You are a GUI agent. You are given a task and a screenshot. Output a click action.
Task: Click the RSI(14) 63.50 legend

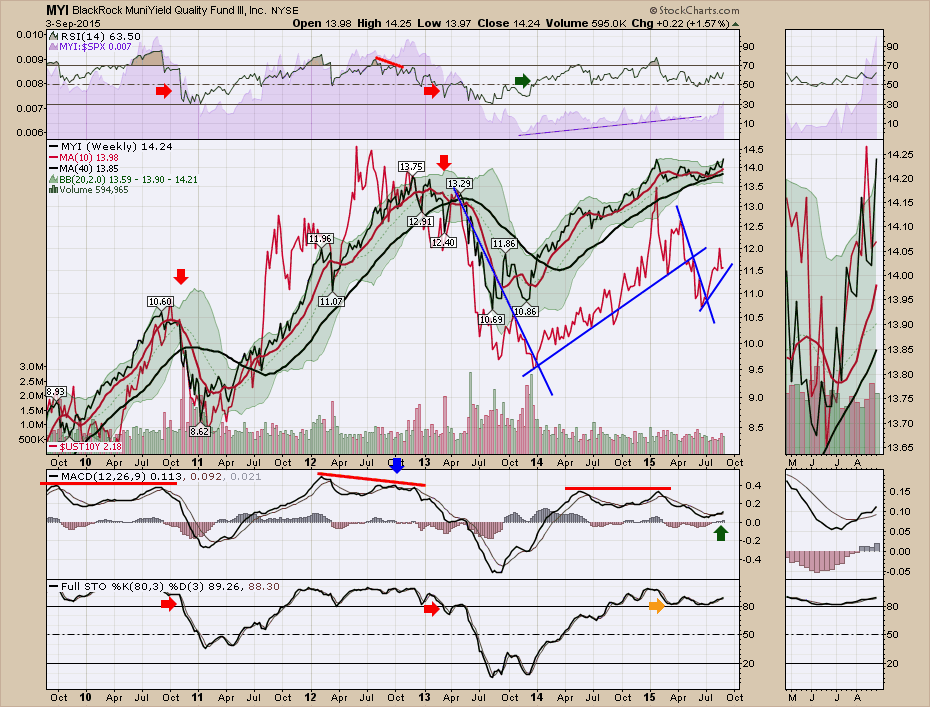(x=95, y=37)
